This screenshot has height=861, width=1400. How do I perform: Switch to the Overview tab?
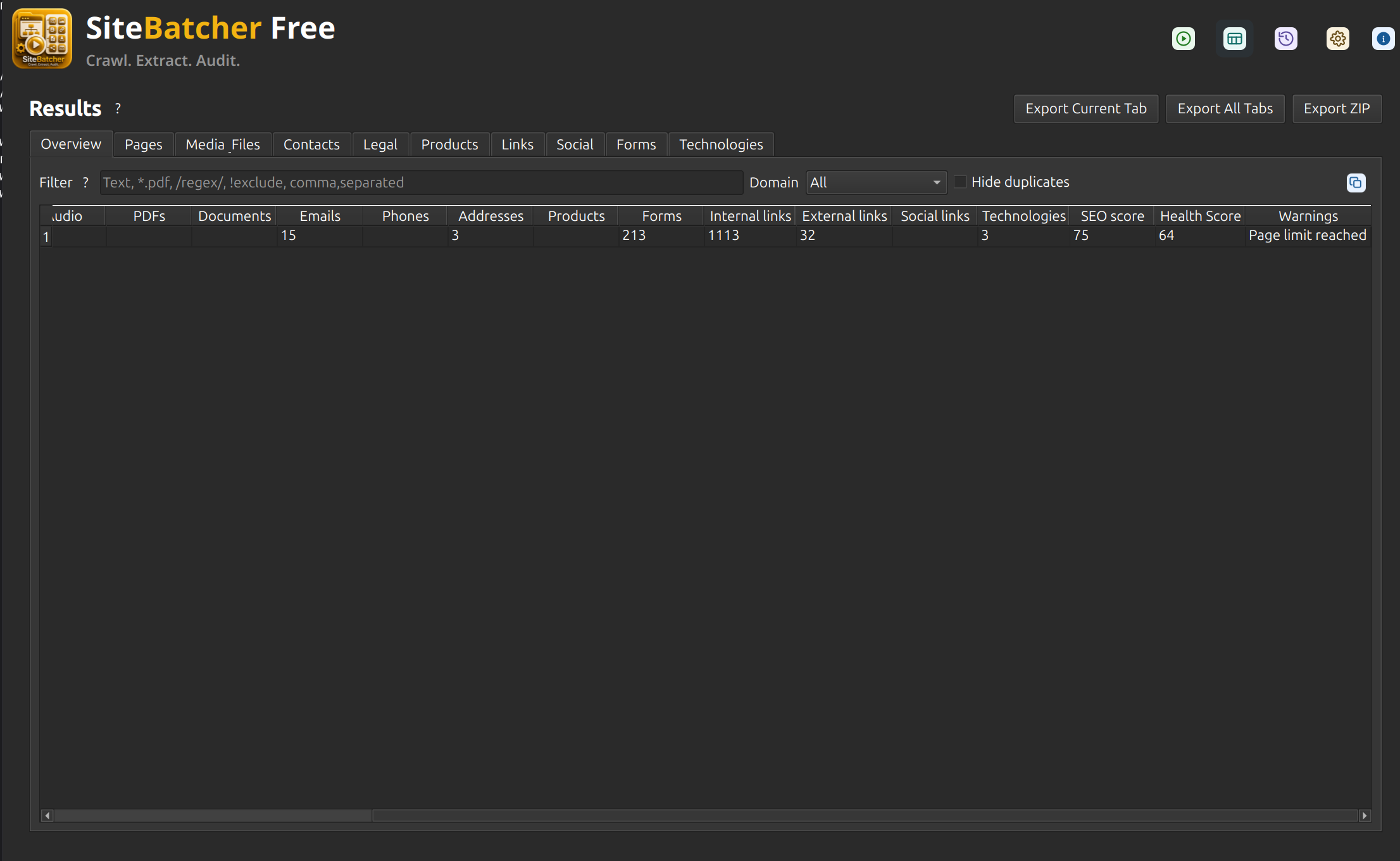(x=71, y=144)
